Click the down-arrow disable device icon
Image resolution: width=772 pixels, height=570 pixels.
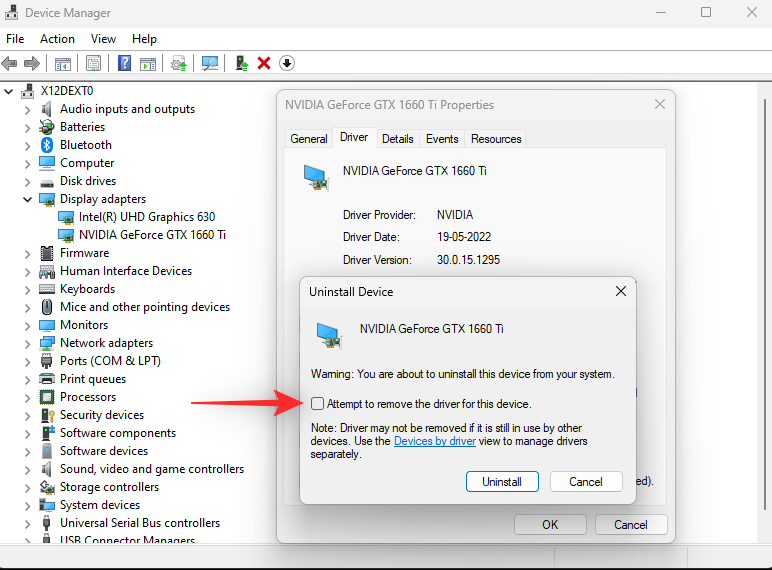[x=287, y=63]
